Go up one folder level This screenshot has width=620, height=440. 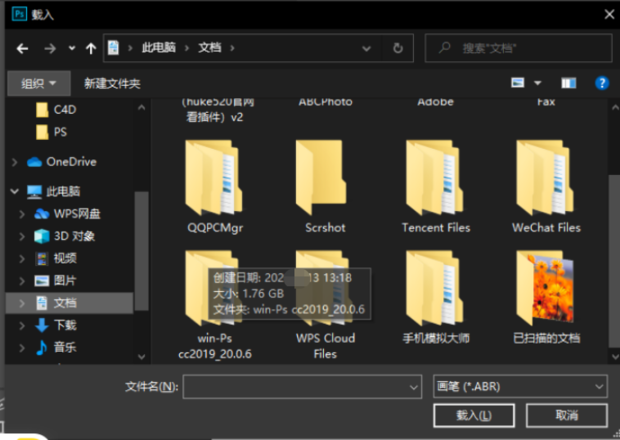91,48
